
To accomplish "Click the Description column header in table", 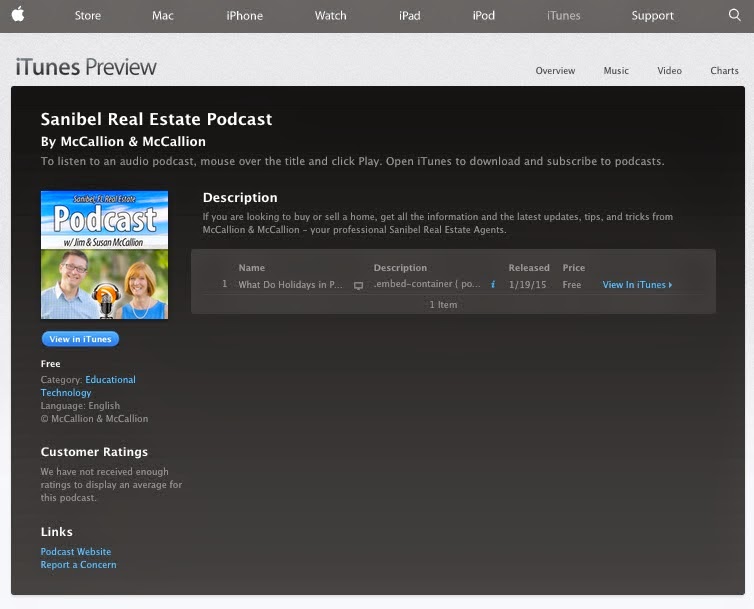I will pyautogui.click(x=400, y=267).
